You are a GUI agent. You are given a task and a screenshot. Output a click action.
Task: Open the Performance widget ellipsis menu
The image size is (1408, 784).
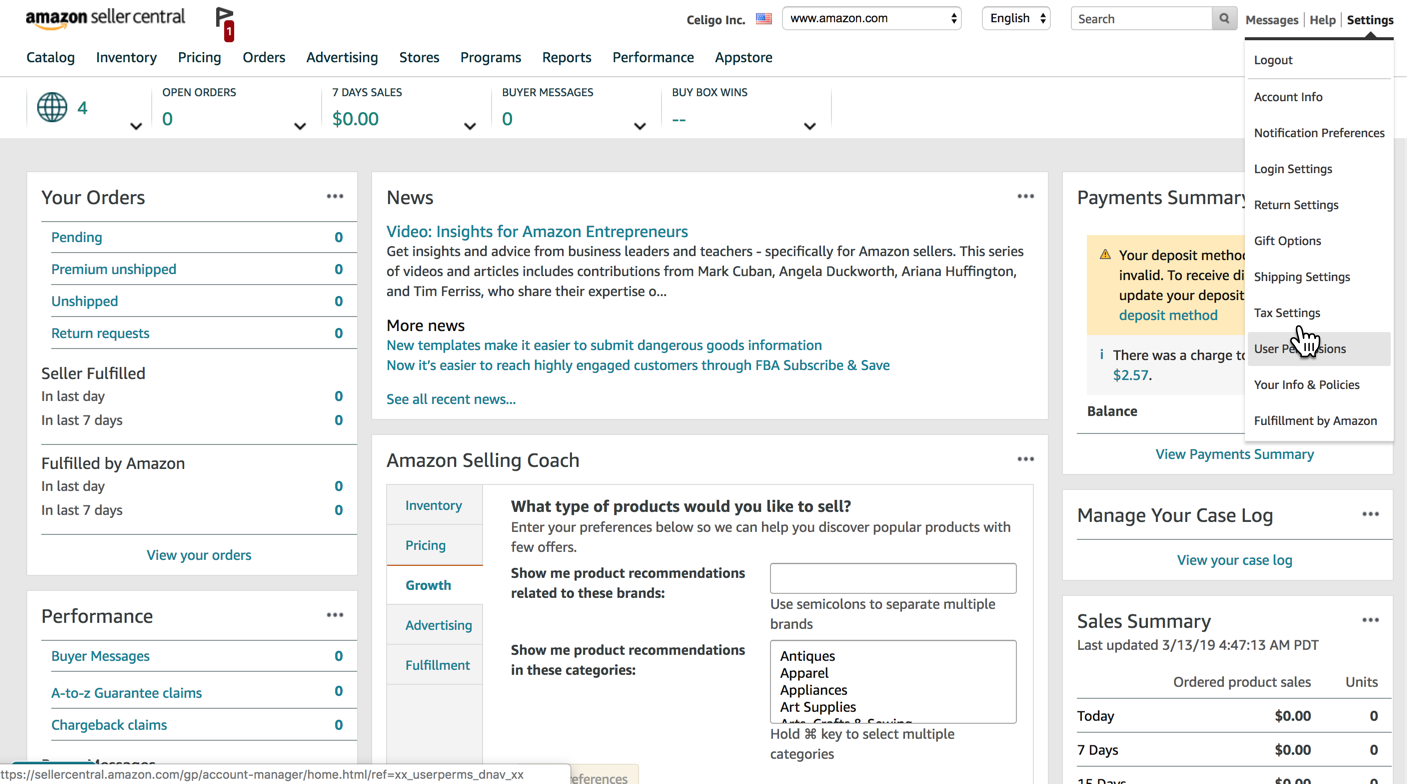pyautogui.click(x=335, y=616)
